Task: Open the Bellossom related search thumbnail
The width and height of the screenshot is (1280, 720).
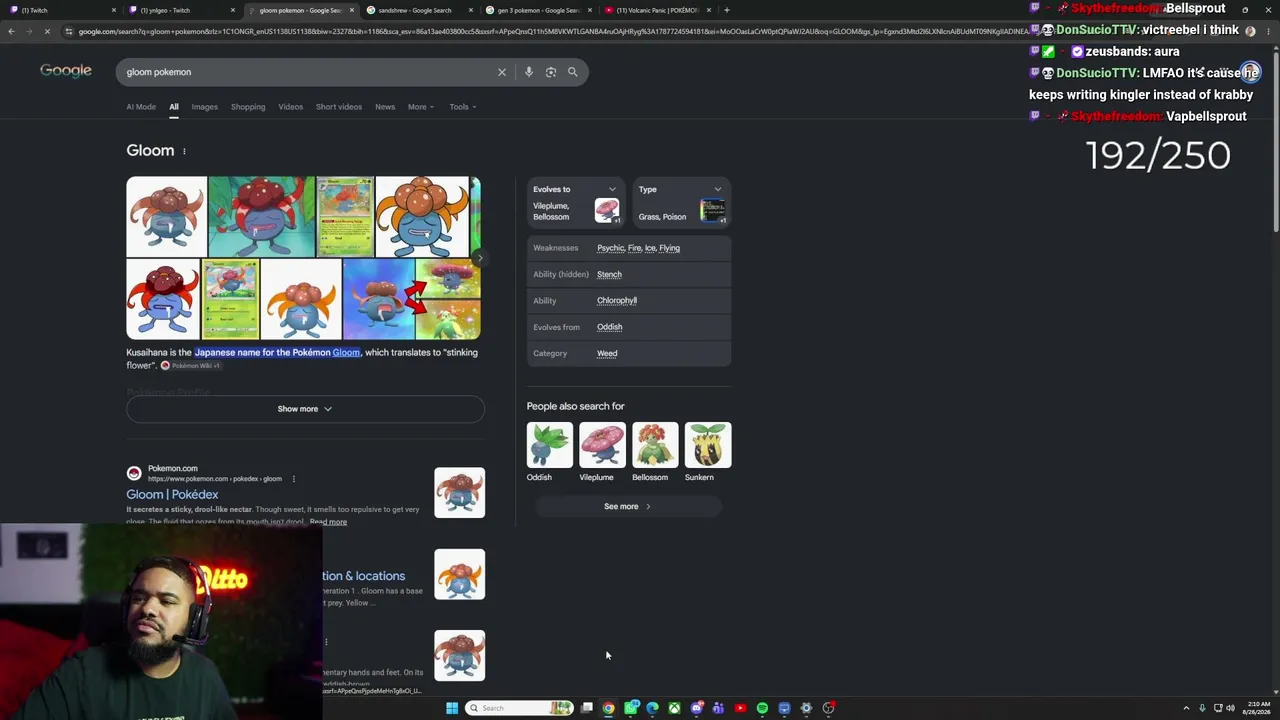Action: pos(655,445)
